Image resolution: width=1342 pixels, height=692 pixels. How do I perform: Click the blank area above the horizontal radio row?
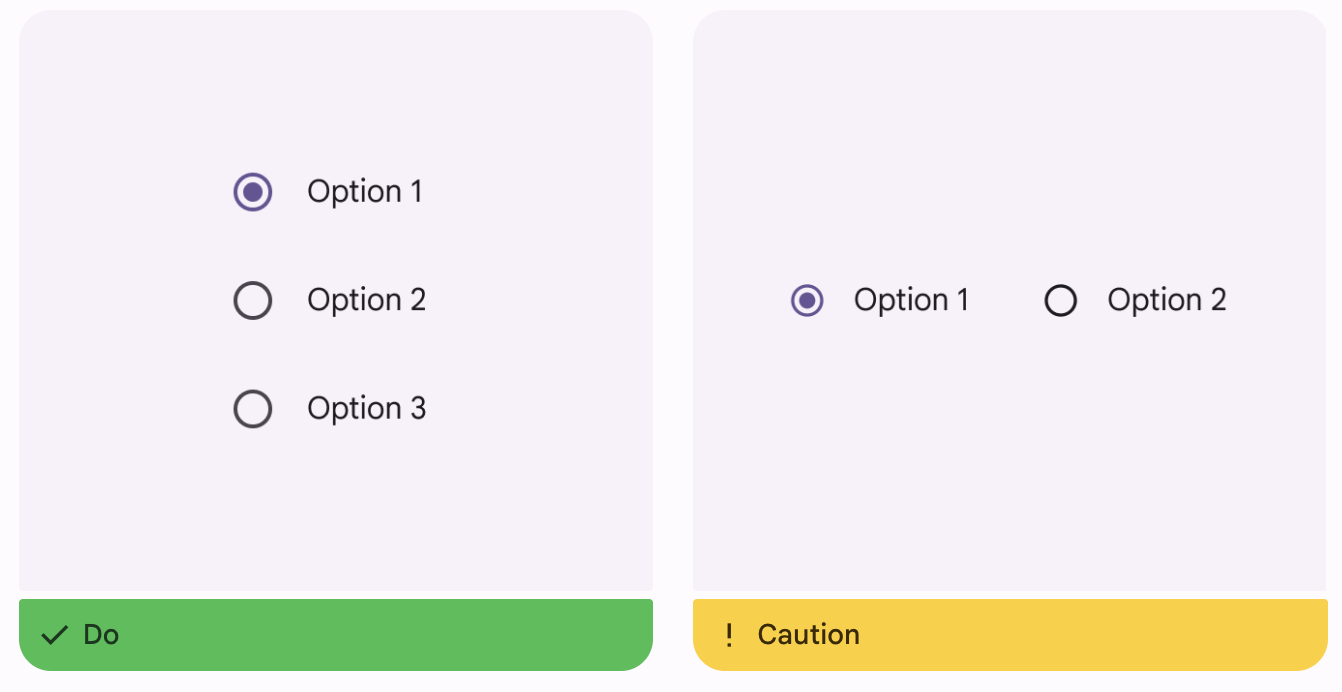(x=1010, y=150)
